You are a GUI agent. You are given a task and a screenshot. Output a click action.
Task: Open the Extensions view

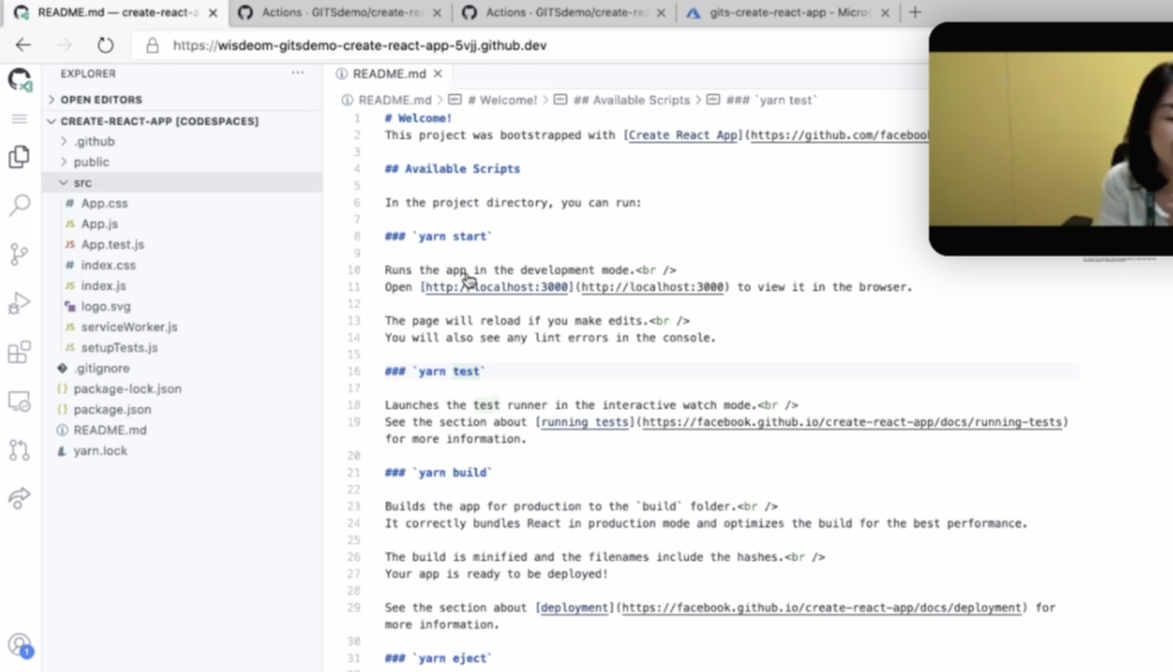[19, 352]
